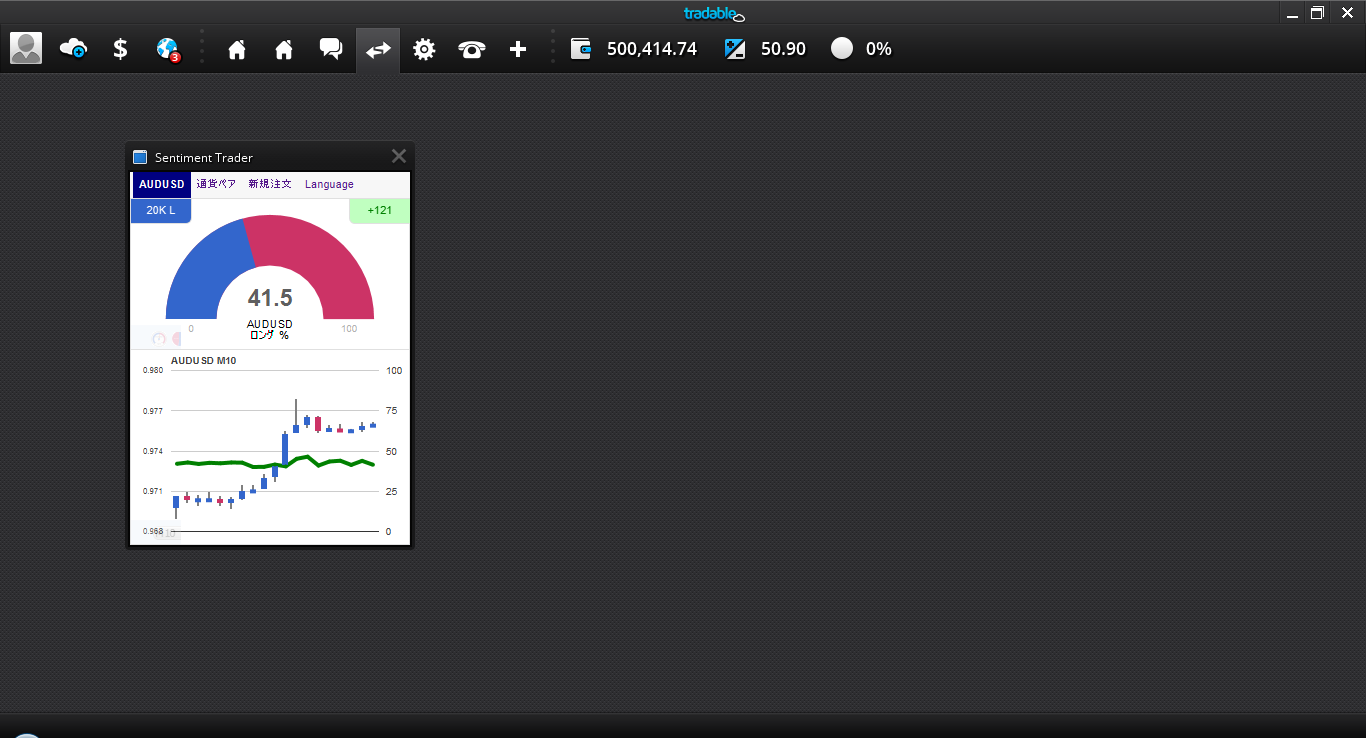Click the white circle next to 0%
This screenshot has height=738, width=1366.
pyautogui.click(x=842, y=48)
